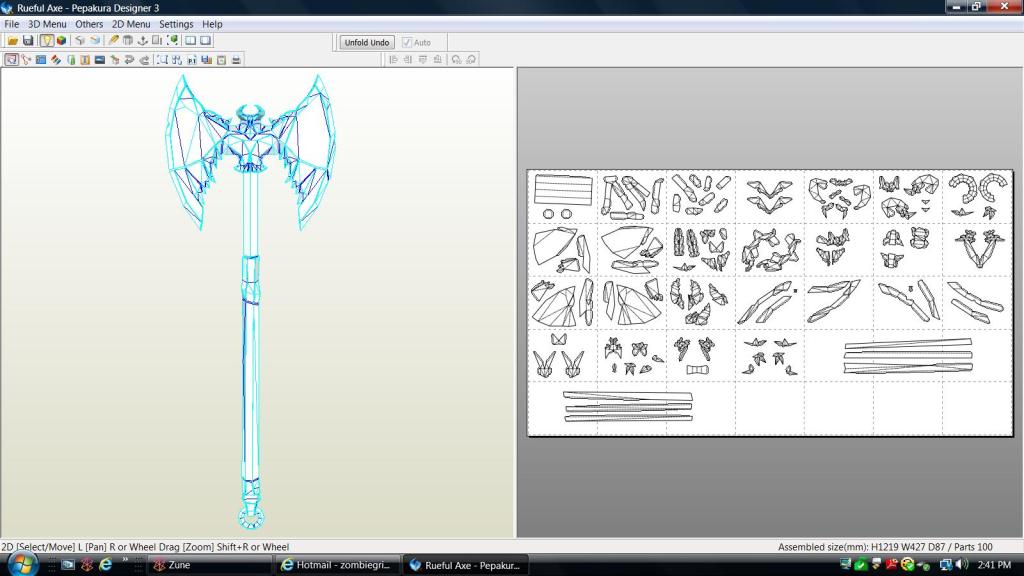
Task: Click the Redo arrow in 2D toolbar
Action: (x=144, y=59)
